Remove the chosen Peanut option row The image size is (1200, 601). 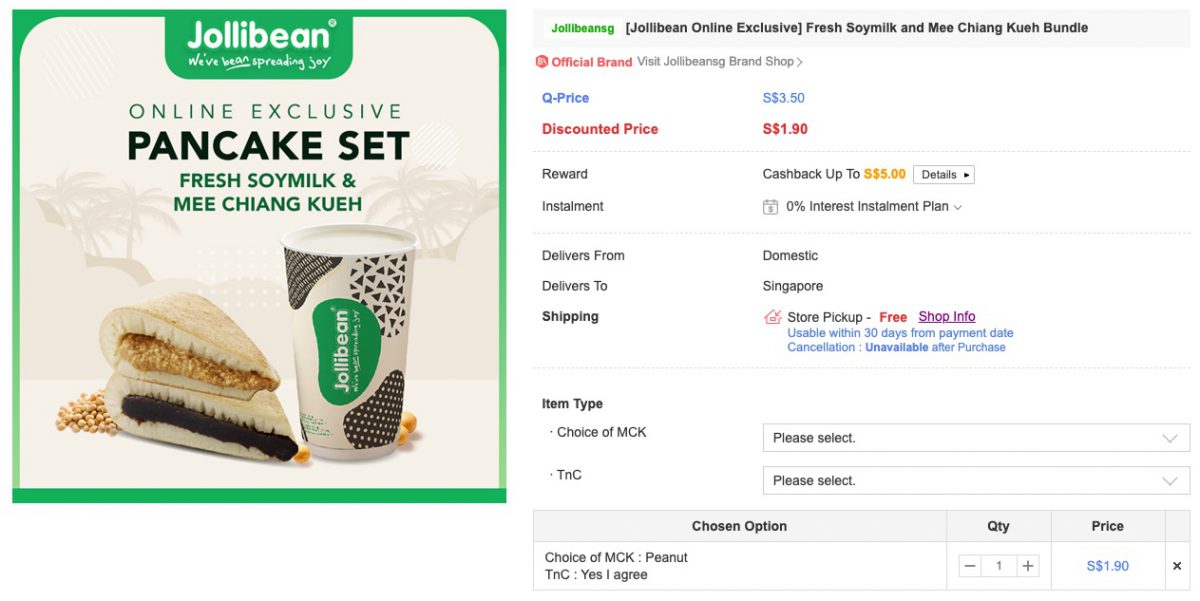(x=1177, y=566)
